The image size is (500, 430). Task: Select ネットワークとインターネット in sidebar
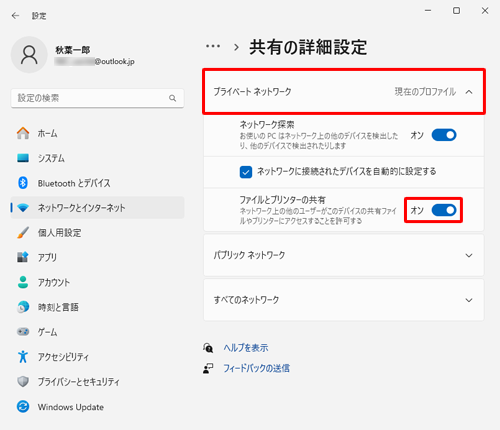click(x=97, y=208)
